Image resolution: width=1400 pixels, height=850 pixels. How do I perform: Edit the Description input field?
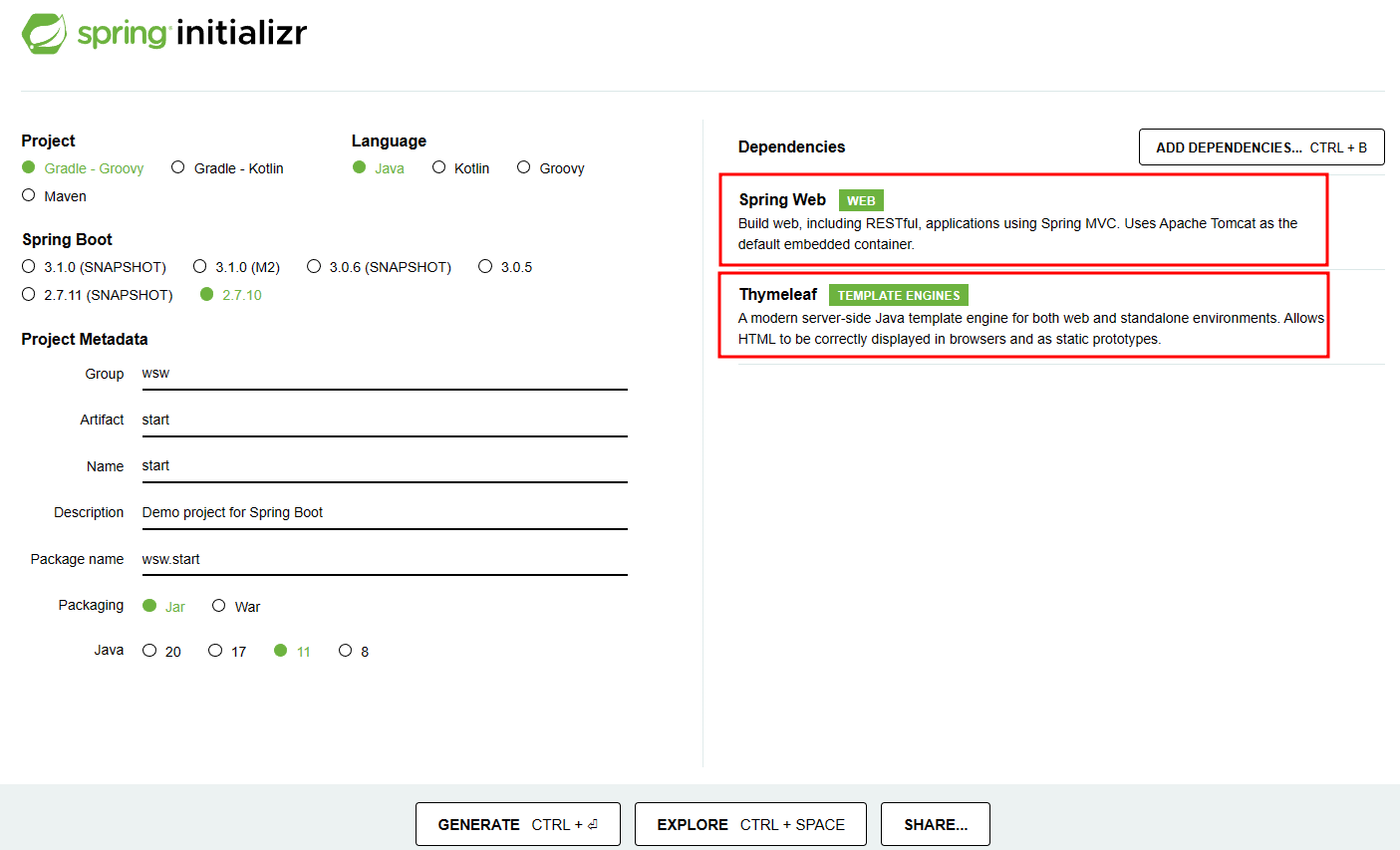click(385, 512)
